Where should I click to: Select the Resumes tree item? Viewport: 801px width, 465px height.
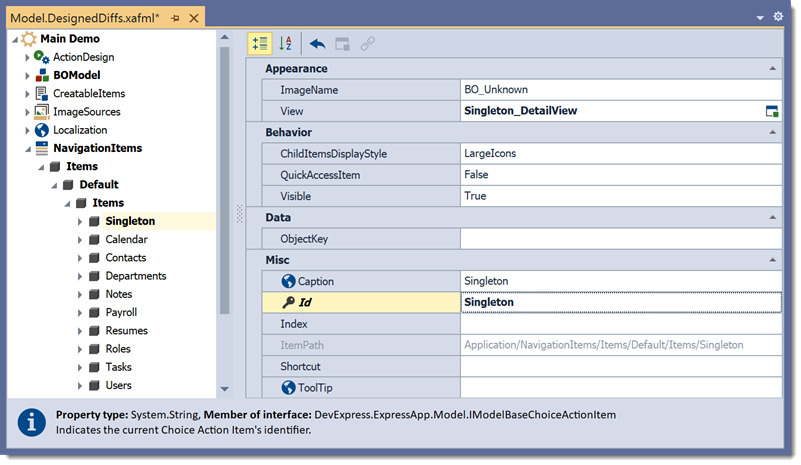click(x=126, y=331)
